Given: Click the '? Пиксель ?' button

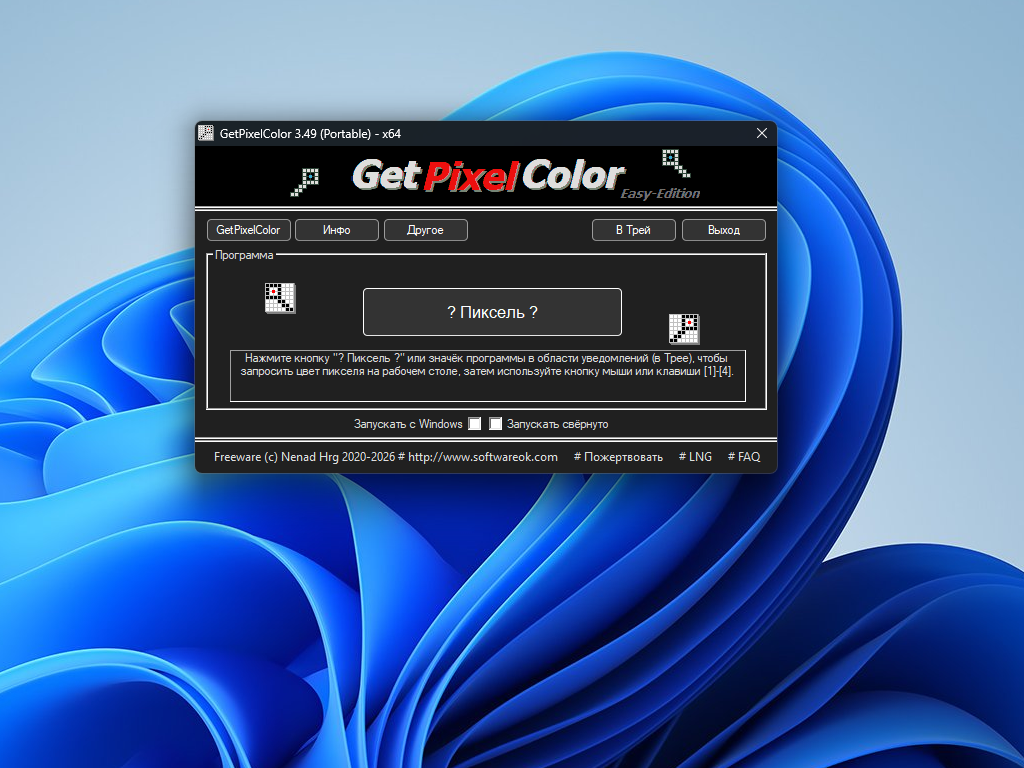Looking at the screenshot, I should click(492, 312).
